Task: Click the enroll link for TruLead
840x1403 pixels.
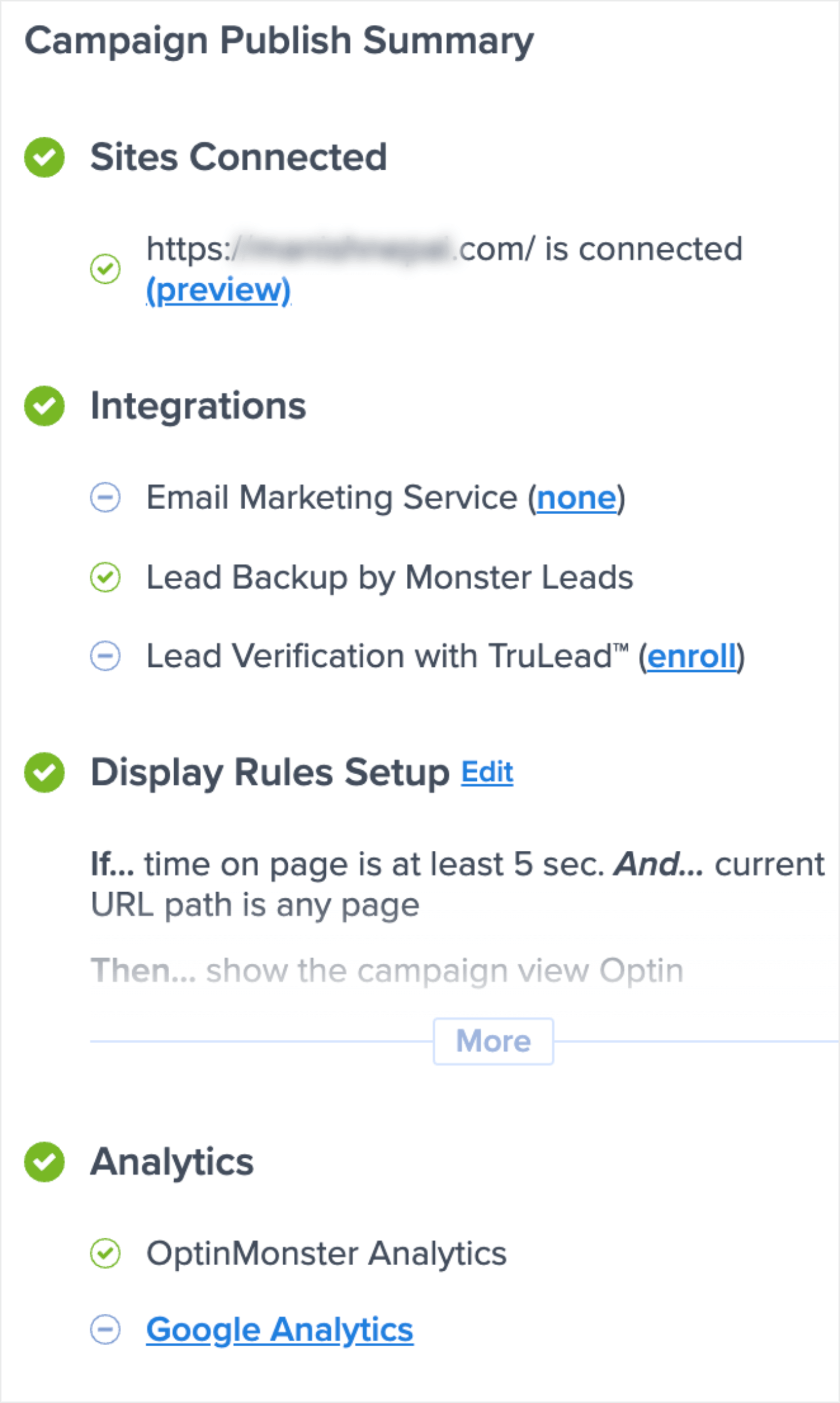Action: click(x=691, y=656)
